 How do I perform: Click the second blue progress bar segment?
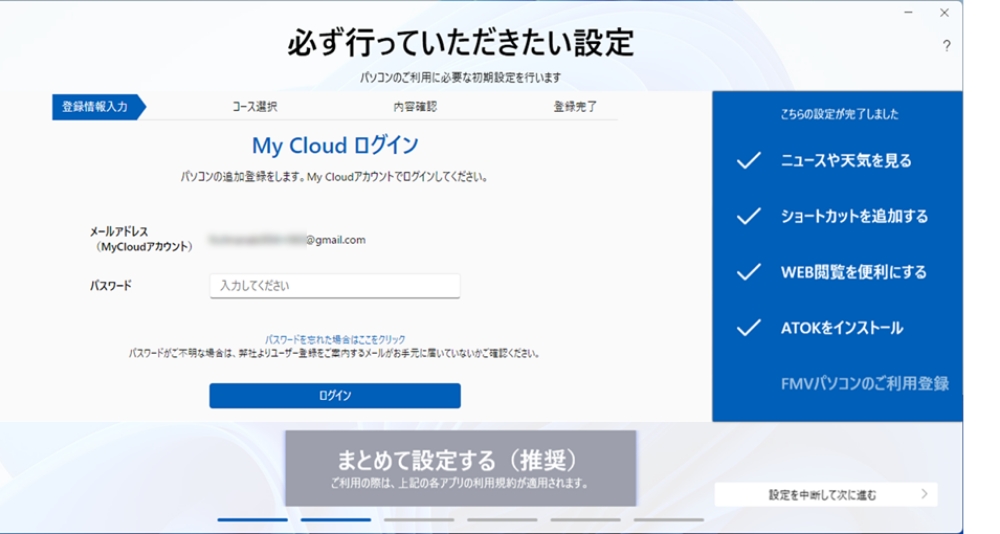point(335,520)
